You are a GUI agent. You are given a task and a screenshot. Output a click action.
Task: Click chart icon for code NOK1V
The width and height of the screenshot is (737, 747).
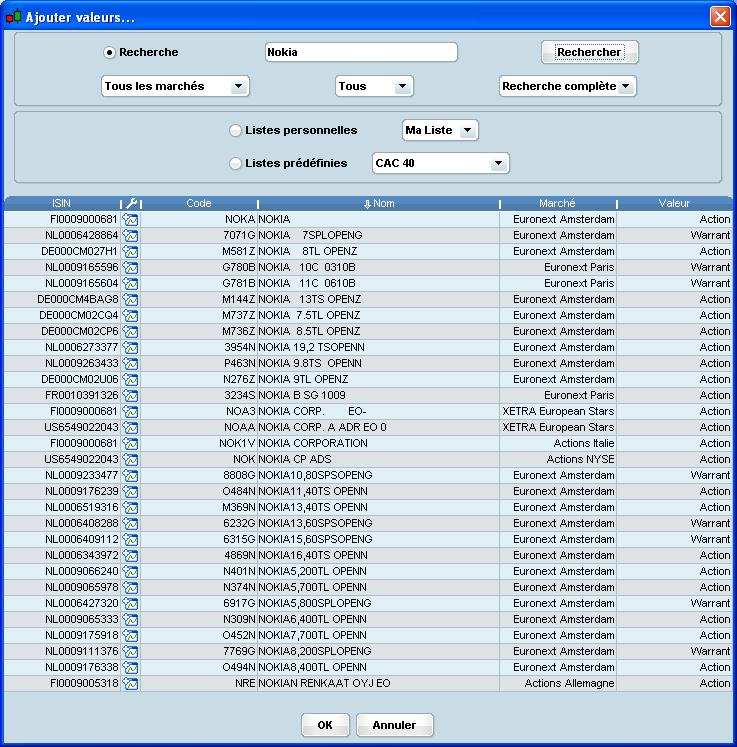click(x=130, y=444)
